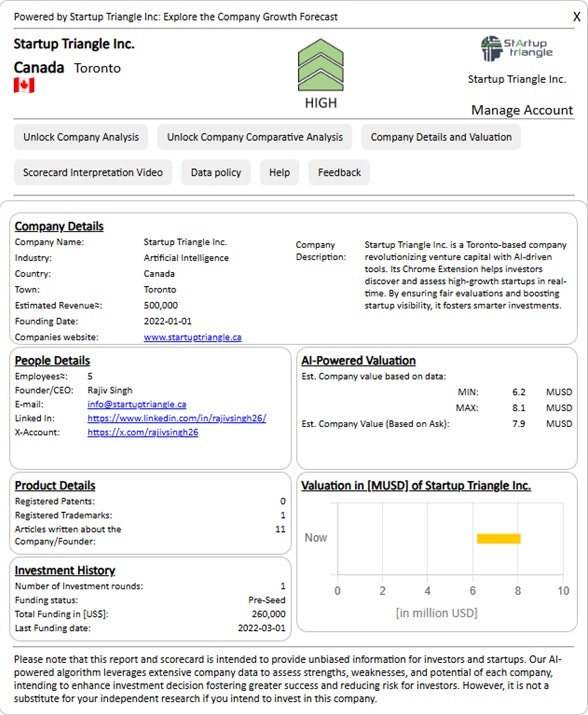Open the x.com/rajivsingh26 link
588x715 pixels.
143,432
